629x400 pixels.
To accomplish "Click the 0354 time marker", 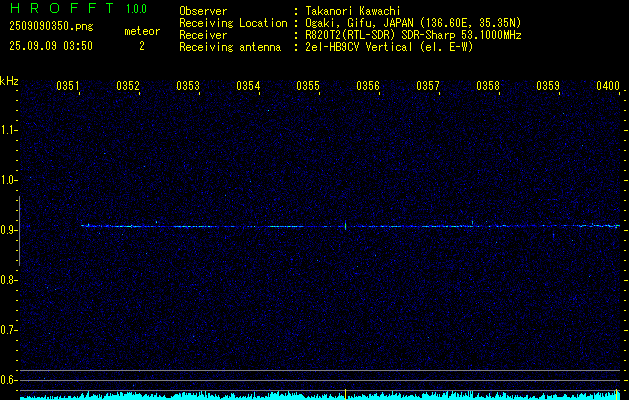I will point(248,85).
